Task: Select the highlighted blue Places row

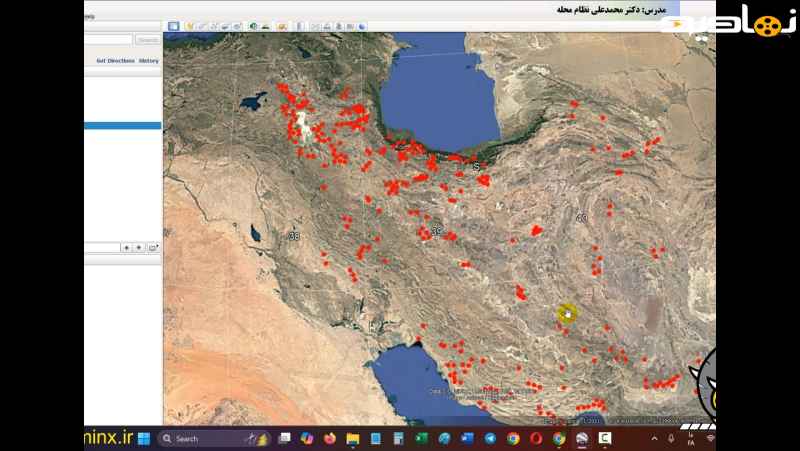Action: pyautogui.click(x=122, y=126)
